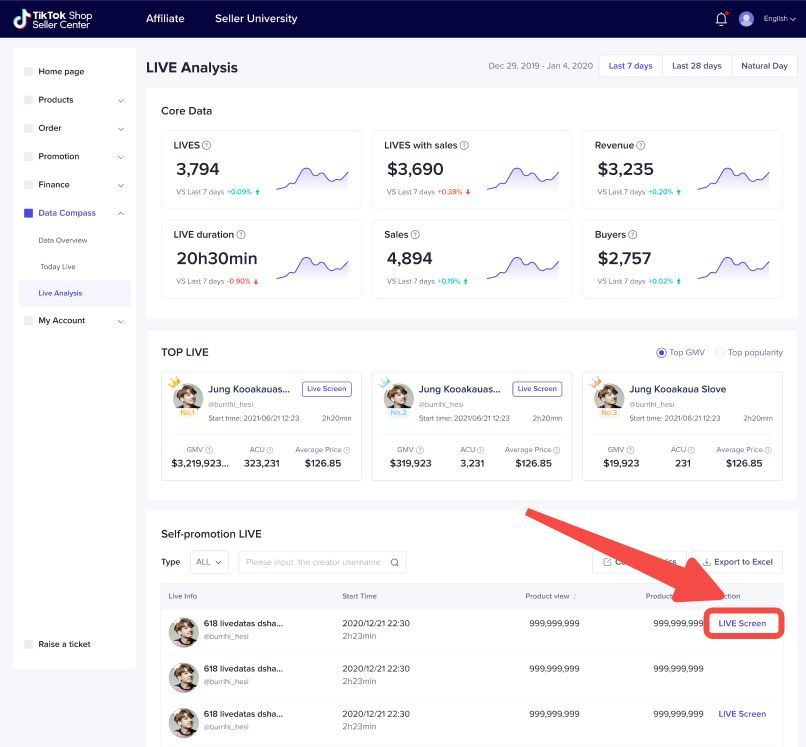806x747 pixels.
Task: Open the English language dropdown
Action: coord(778,19)
